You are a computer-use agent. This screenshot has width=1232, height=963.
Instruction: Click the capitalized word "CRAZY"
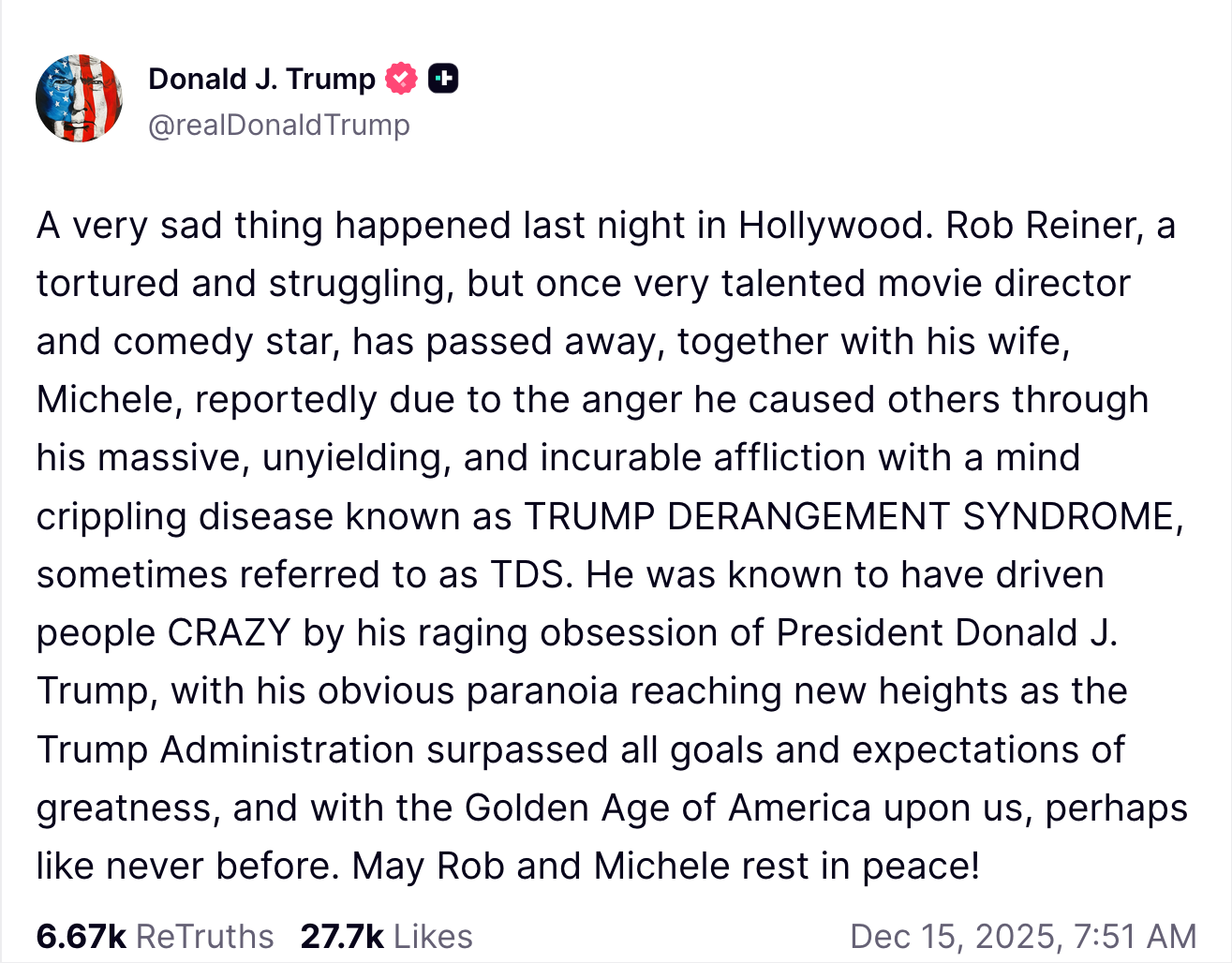point(230,633)
